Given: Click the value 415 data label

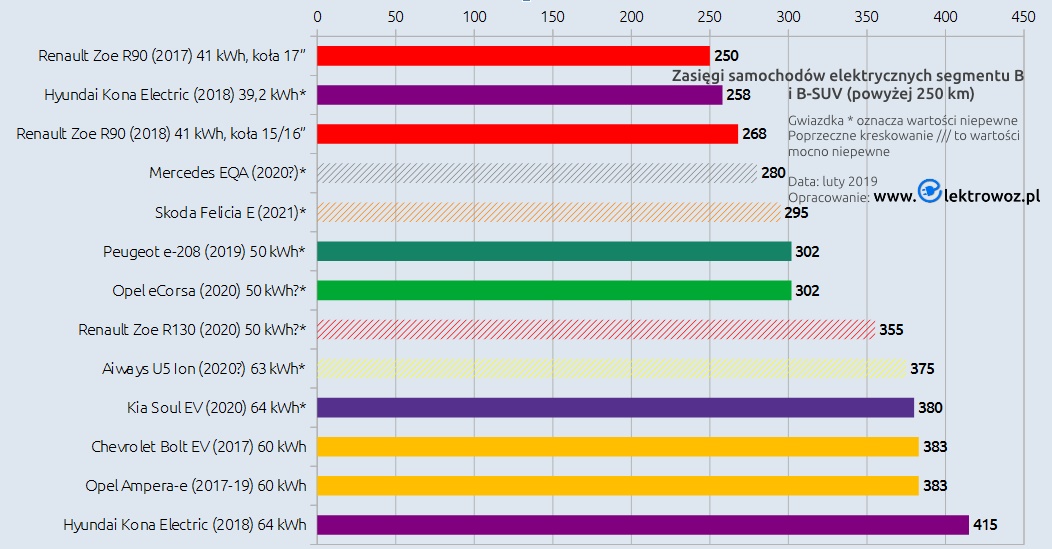Looking at the screenshot, I should 985,525.
